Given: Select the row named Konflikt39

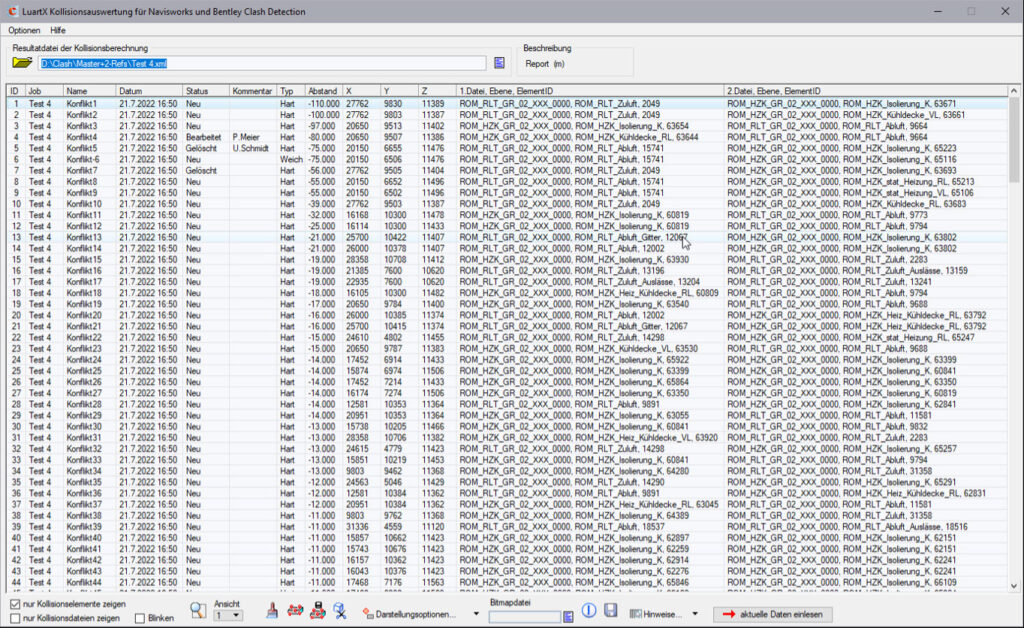Looking at the screenshot, I should point(507,527).
